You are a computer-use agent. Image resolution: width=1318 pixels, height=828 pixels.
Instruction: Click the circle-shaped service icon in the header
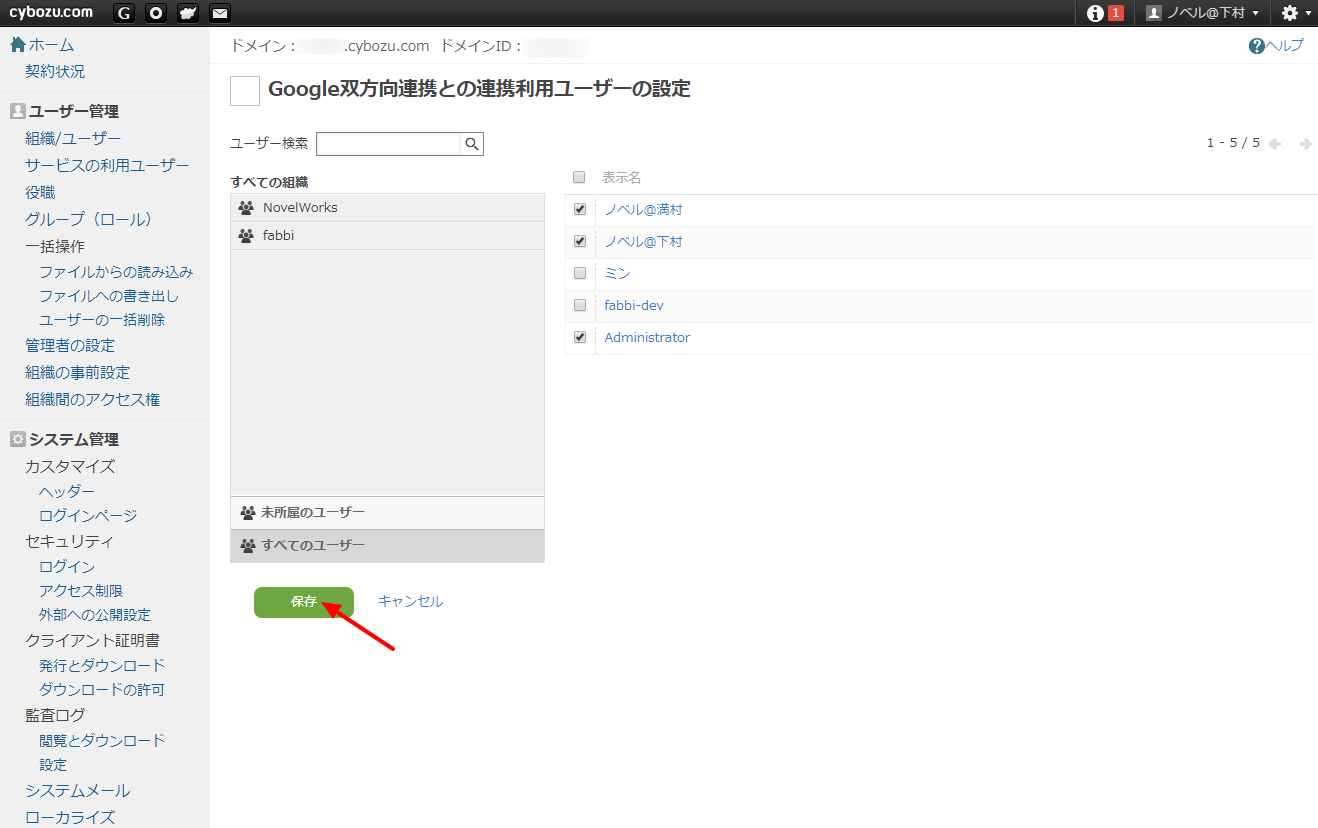point(156,13)
